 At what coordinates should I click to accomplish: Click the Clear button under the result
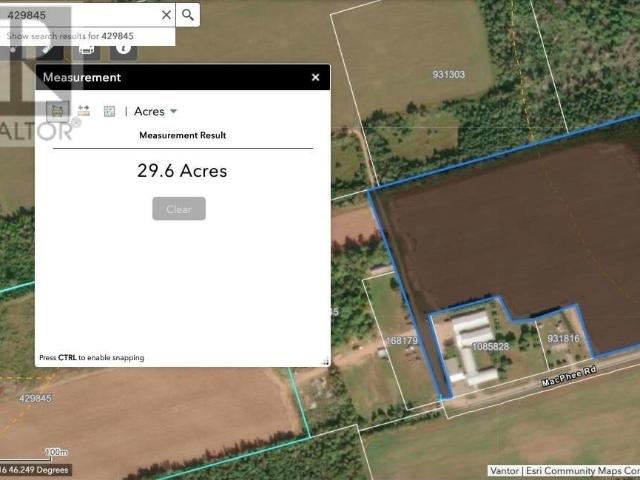pos(179,209)
